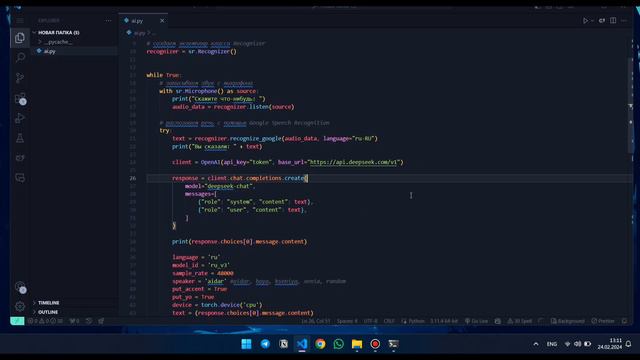Select ai.py in the breadcrumb bar
The image size is (640, 360).
tap(140, 33)
